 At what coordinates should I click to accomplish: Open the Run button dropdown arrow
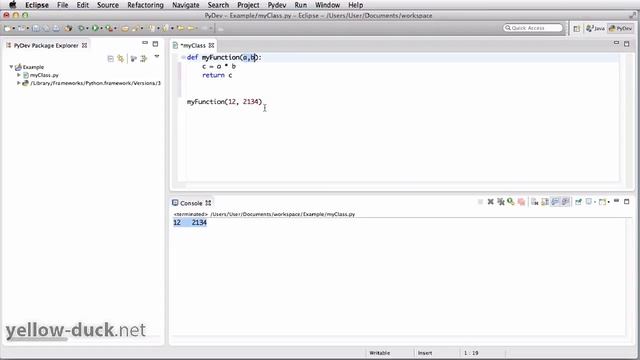point(102,28)
